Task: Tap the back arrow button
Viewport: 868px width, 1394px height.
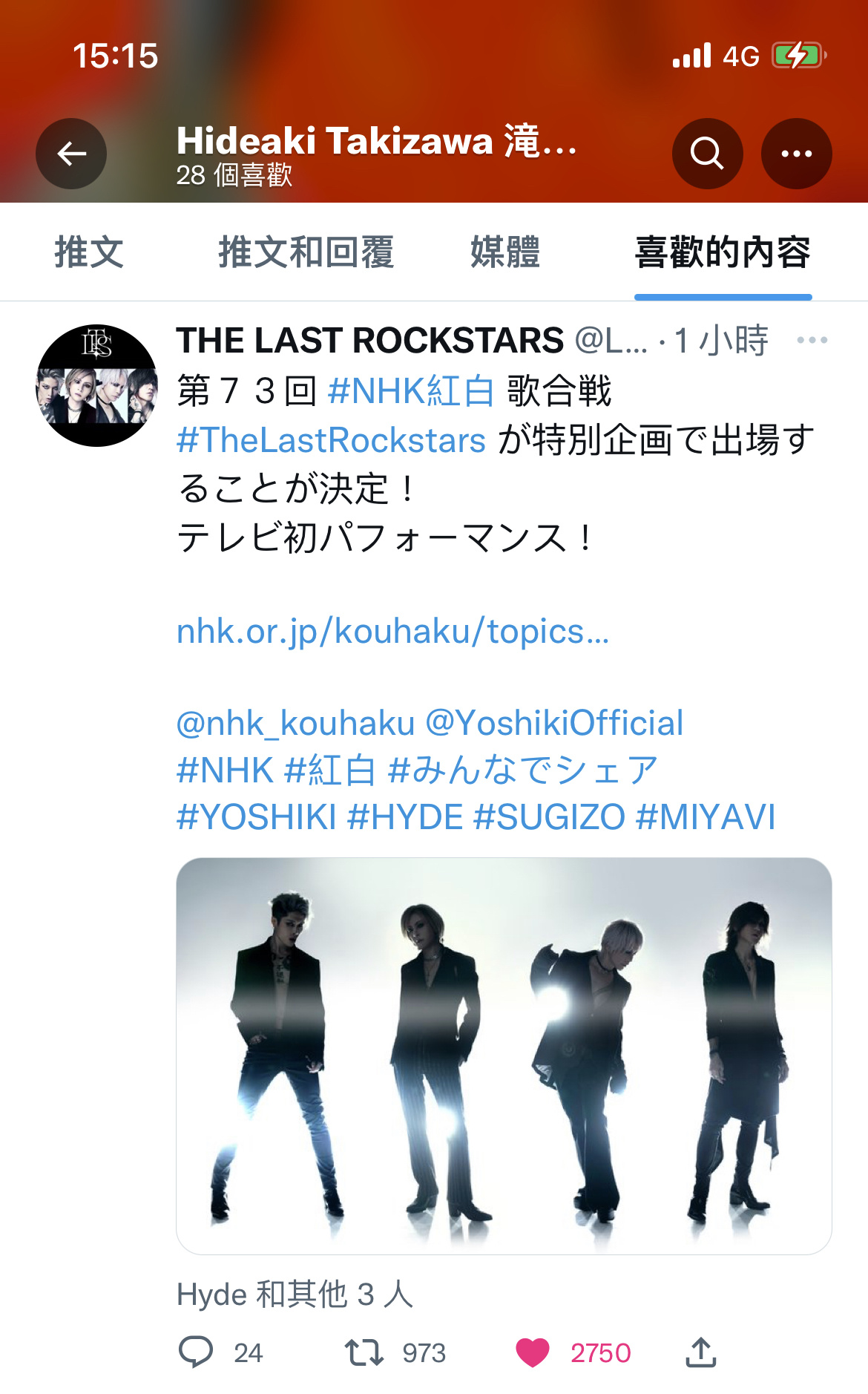Action: [71, 154]
